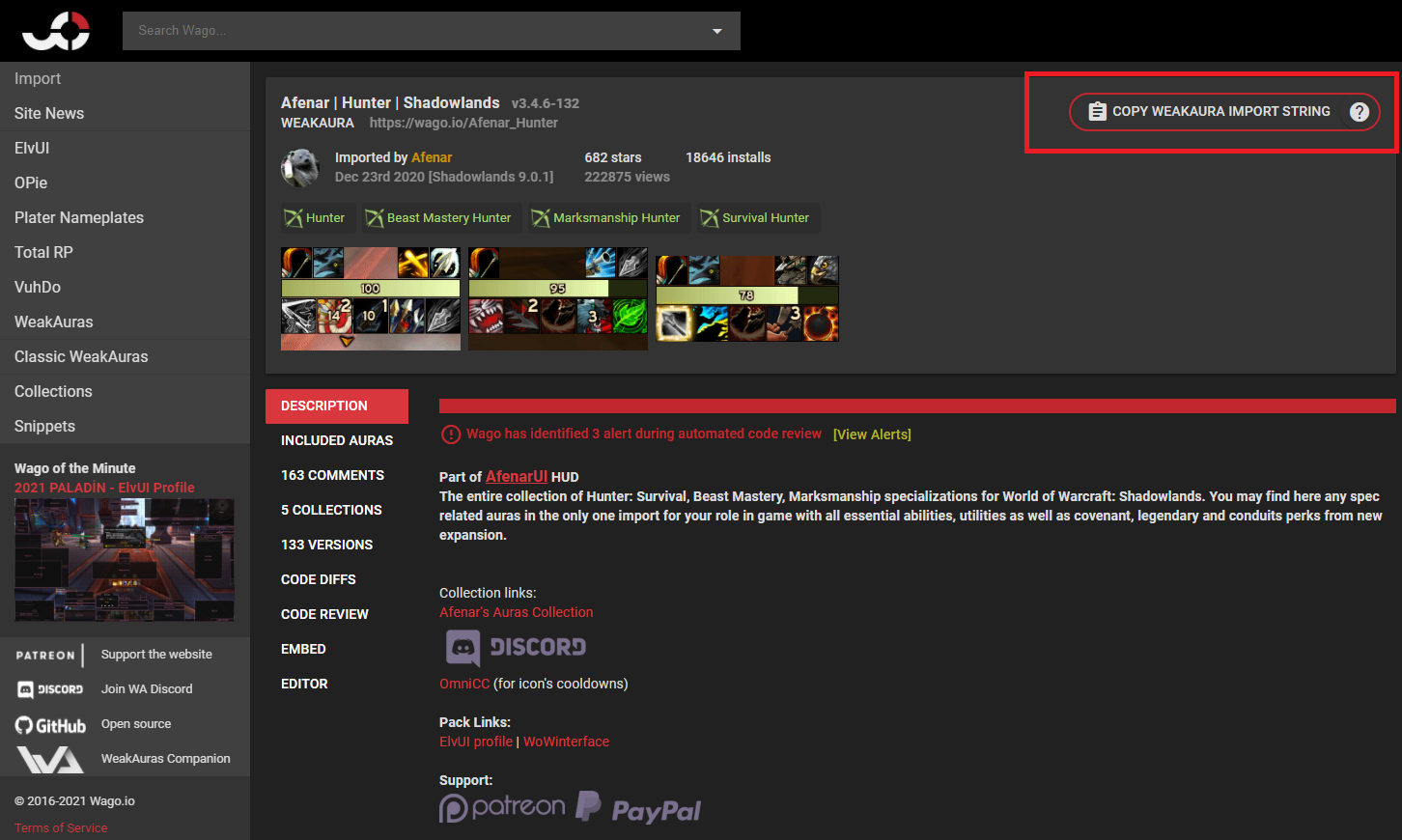
Task: Switch to the Editor tab
Action: tap(337, 685)
